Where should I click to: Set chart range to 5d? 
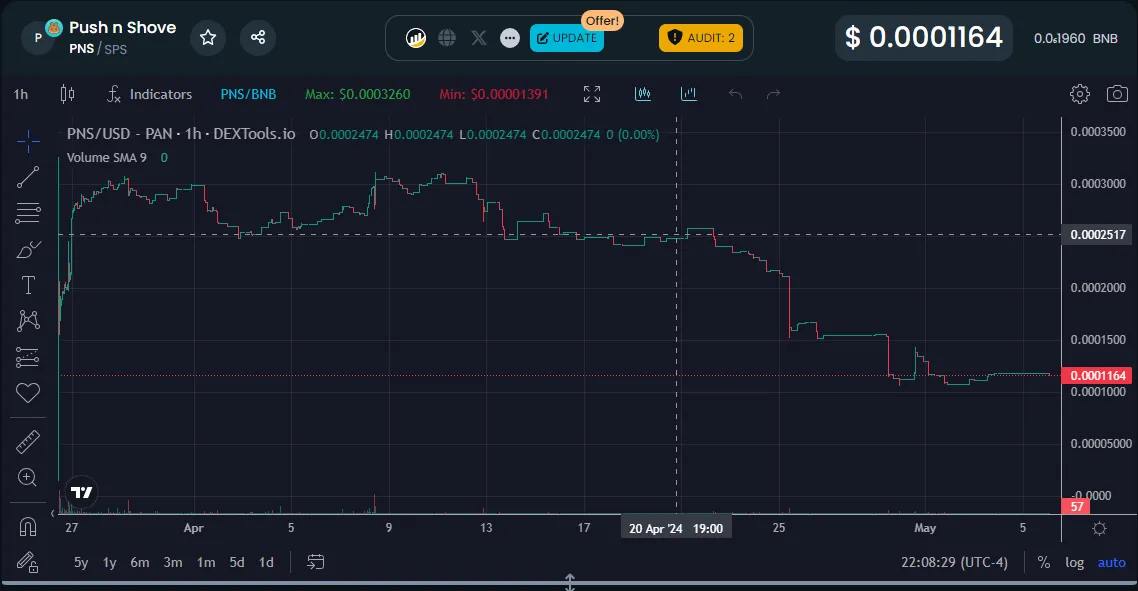point(237,562)
